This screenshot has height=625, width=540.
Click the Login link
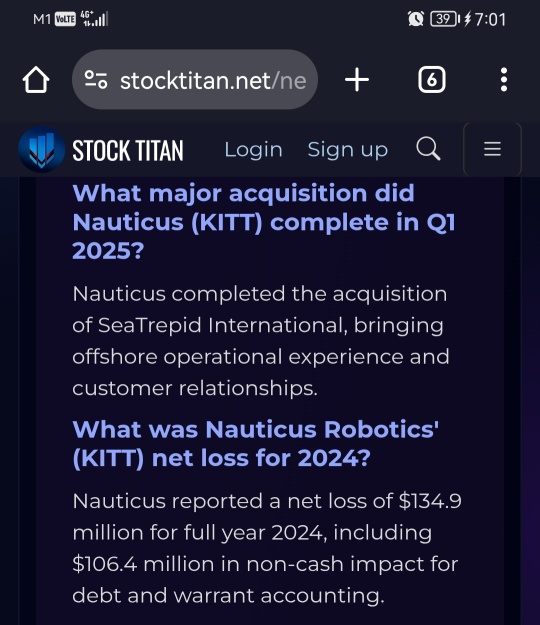253,150
